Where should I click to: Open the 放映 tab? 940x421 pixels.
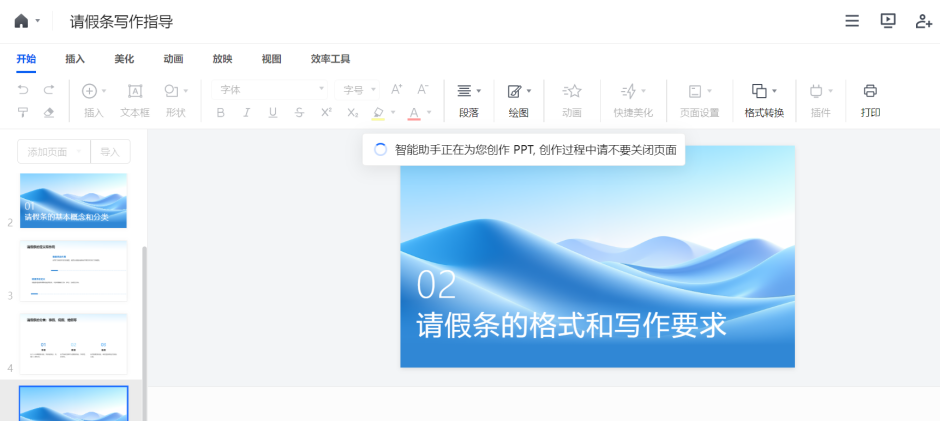click(x=222, y=59)
